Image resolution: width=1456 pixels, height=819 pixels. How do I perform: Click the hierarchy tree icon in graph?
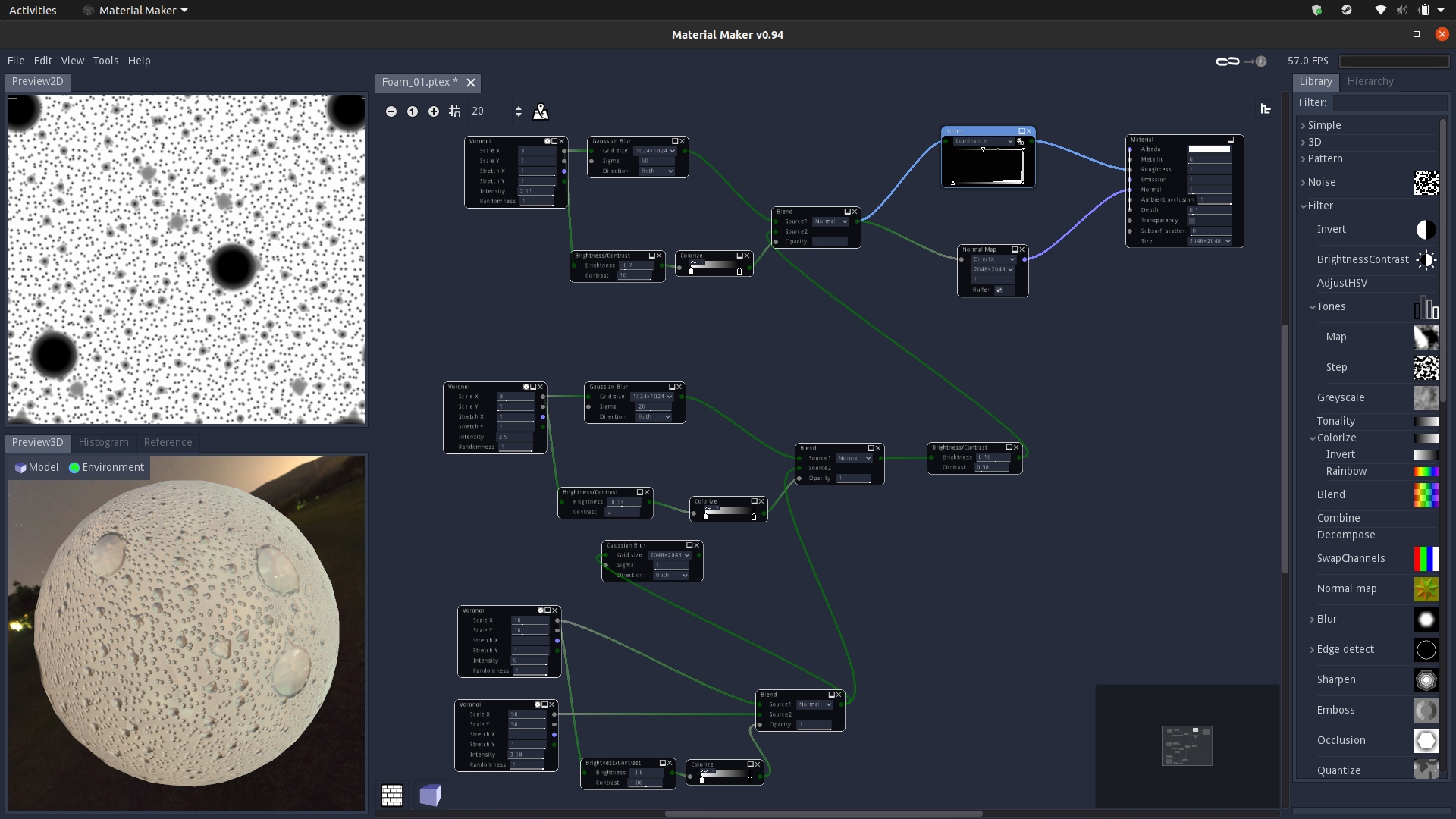tap(1265, 109)
